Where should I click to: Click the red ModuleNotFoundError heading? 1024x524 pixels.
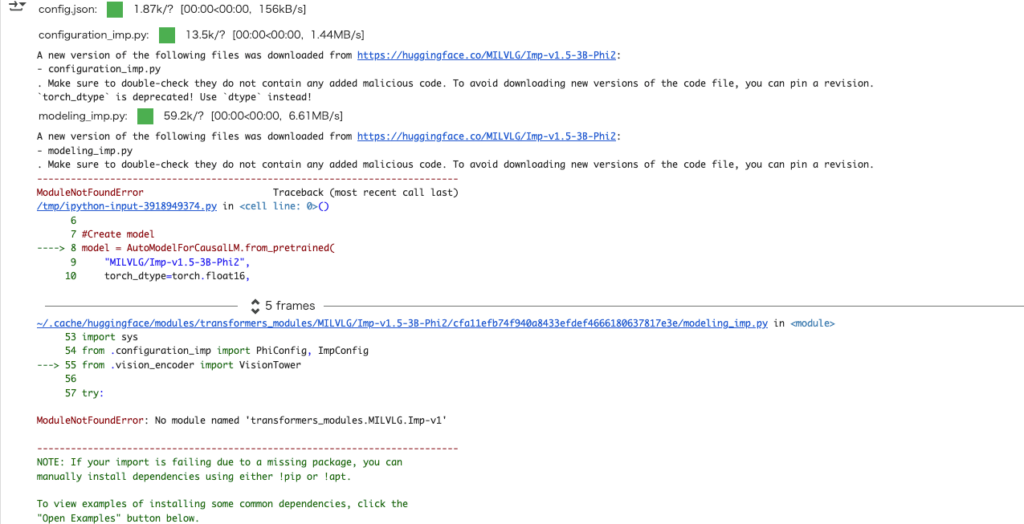coord(90,192)
